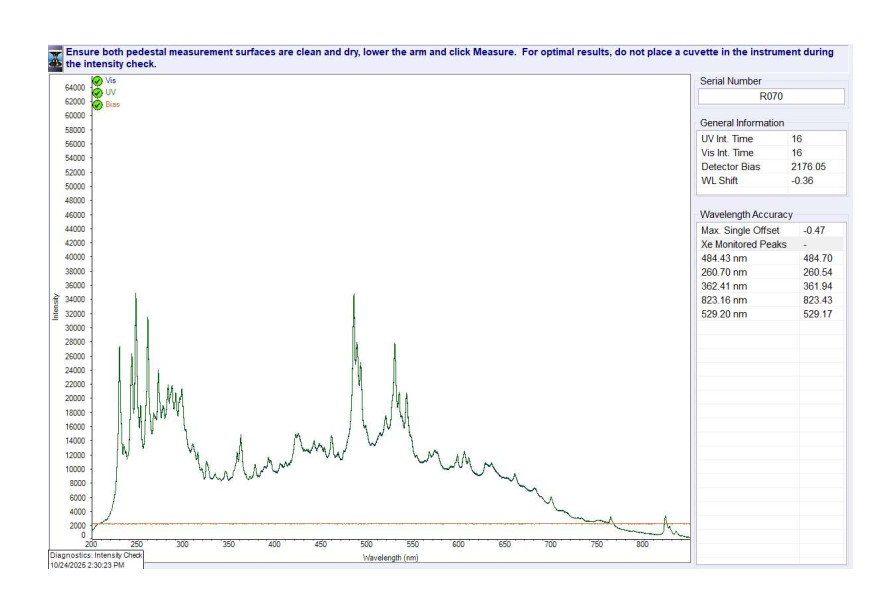Click the WL Shift value -0.36

[803, 181]
